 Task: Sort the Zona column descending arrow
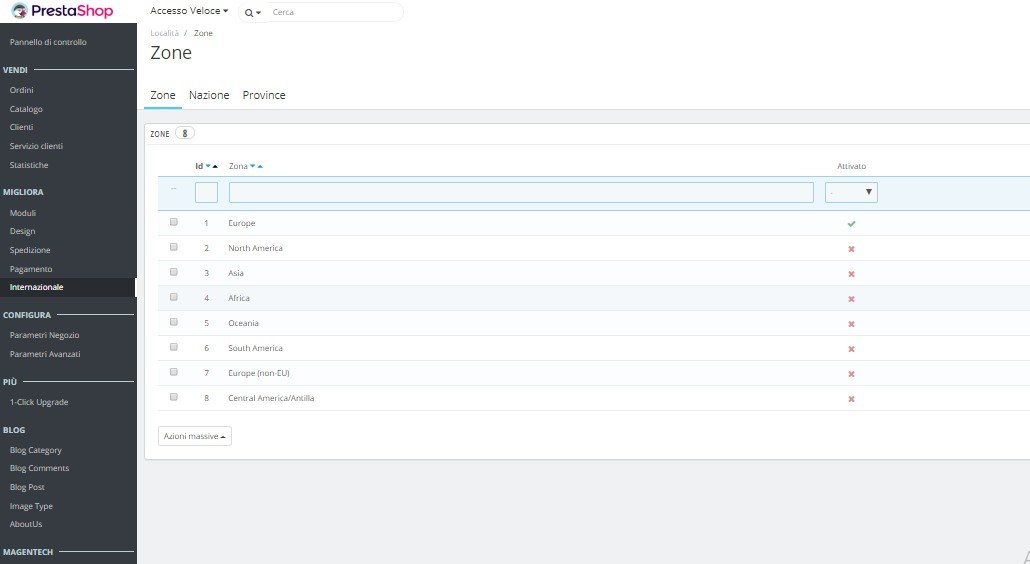252,166
